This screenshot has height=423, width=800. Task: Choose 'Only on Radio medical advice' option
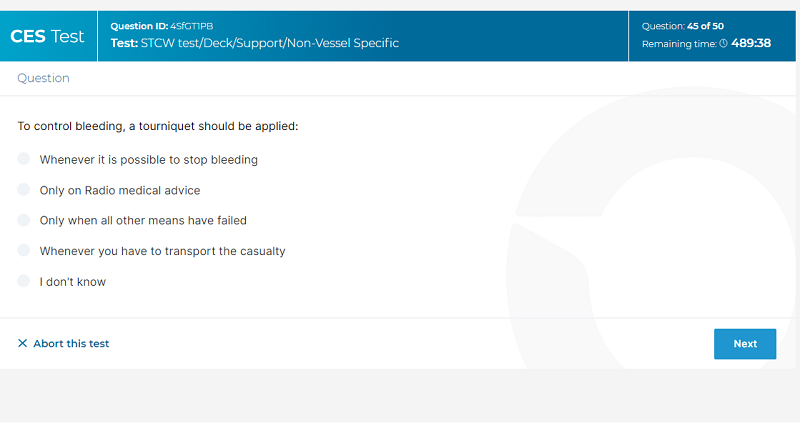tap(23, 189)
